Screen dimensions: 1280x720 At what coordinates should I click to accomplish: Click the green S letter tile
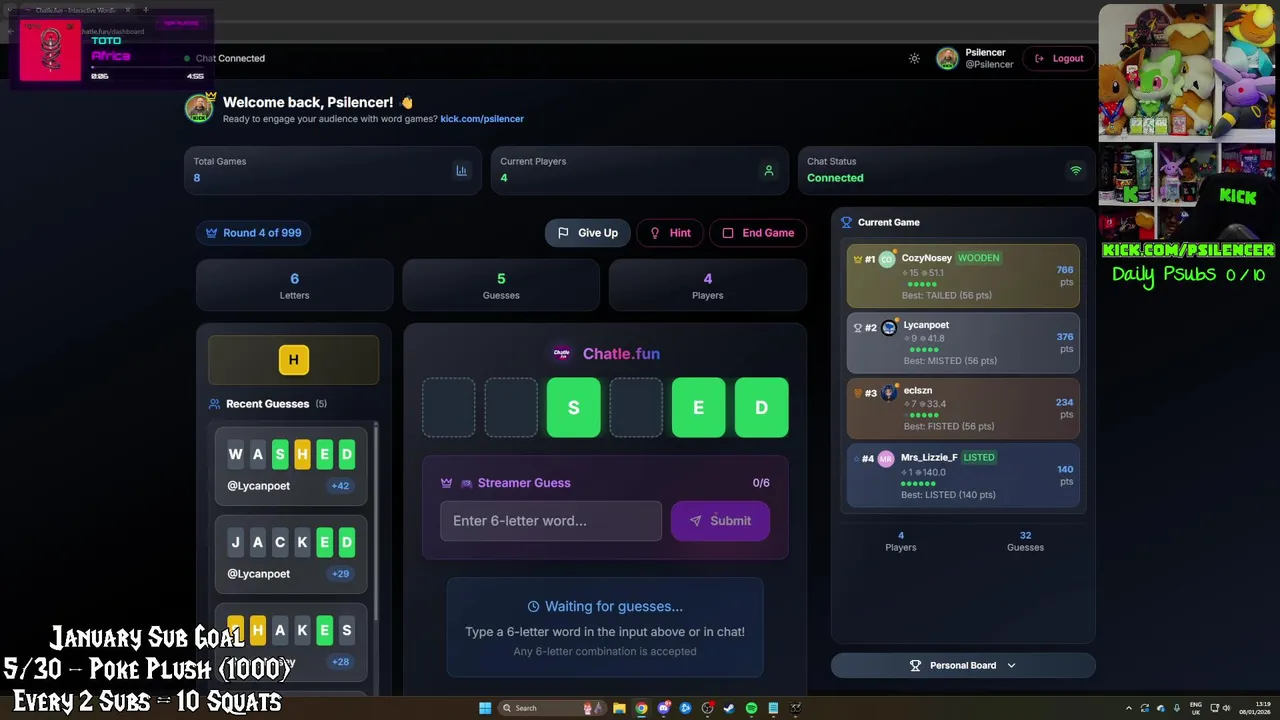(x=573, y=408)
